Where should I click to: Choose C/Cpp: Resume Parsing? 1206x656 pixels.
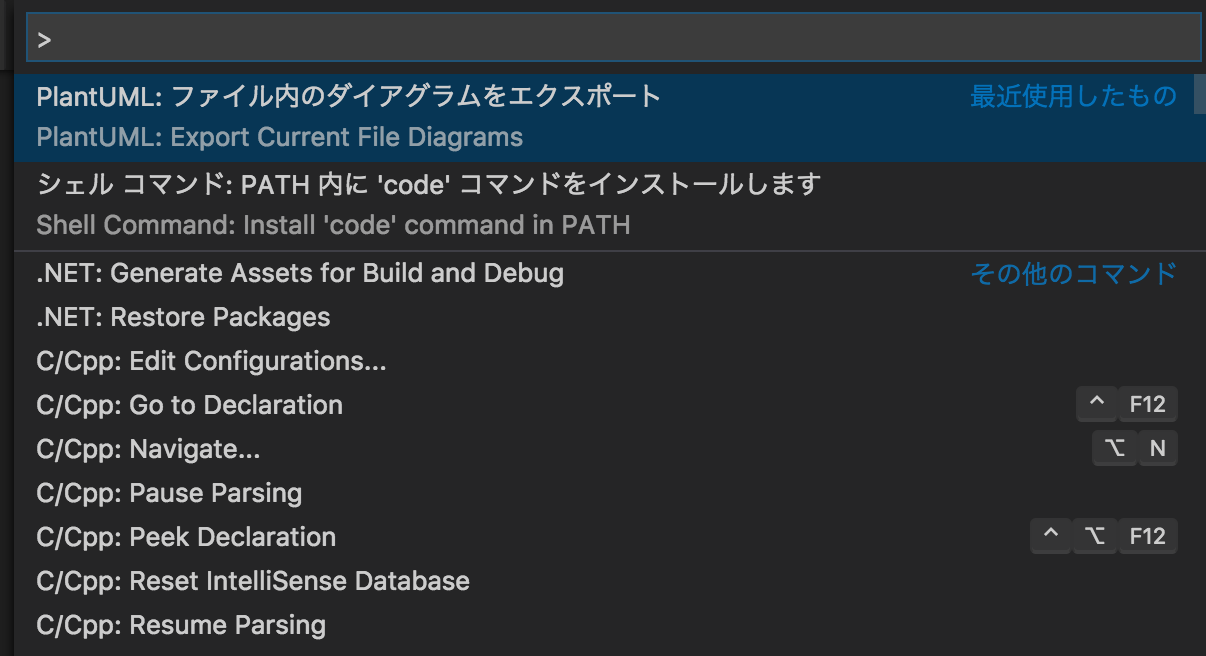click(603, 625)
